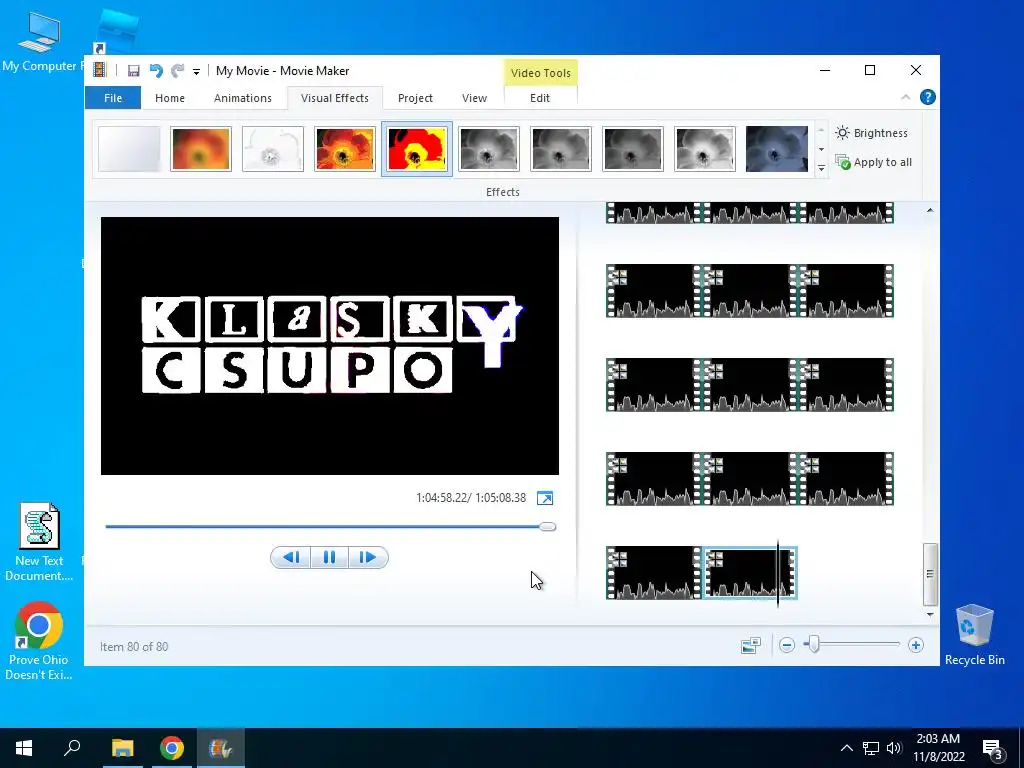This screenshot has width=1024, height=768.
Task: Open File Explorer from taskbar
Action: coord(122,748)
